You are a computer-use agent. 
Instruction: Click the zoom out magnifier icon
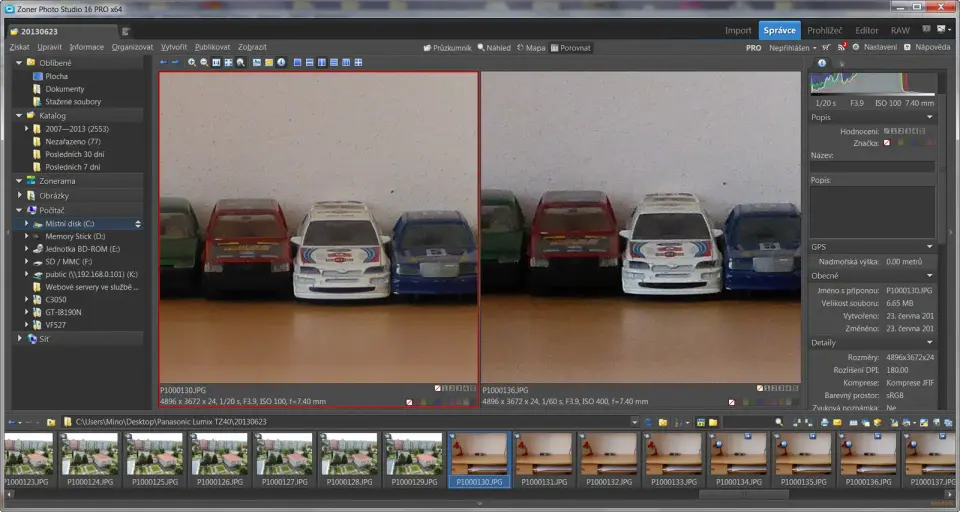pyautogui.click(x=204, y=62)
